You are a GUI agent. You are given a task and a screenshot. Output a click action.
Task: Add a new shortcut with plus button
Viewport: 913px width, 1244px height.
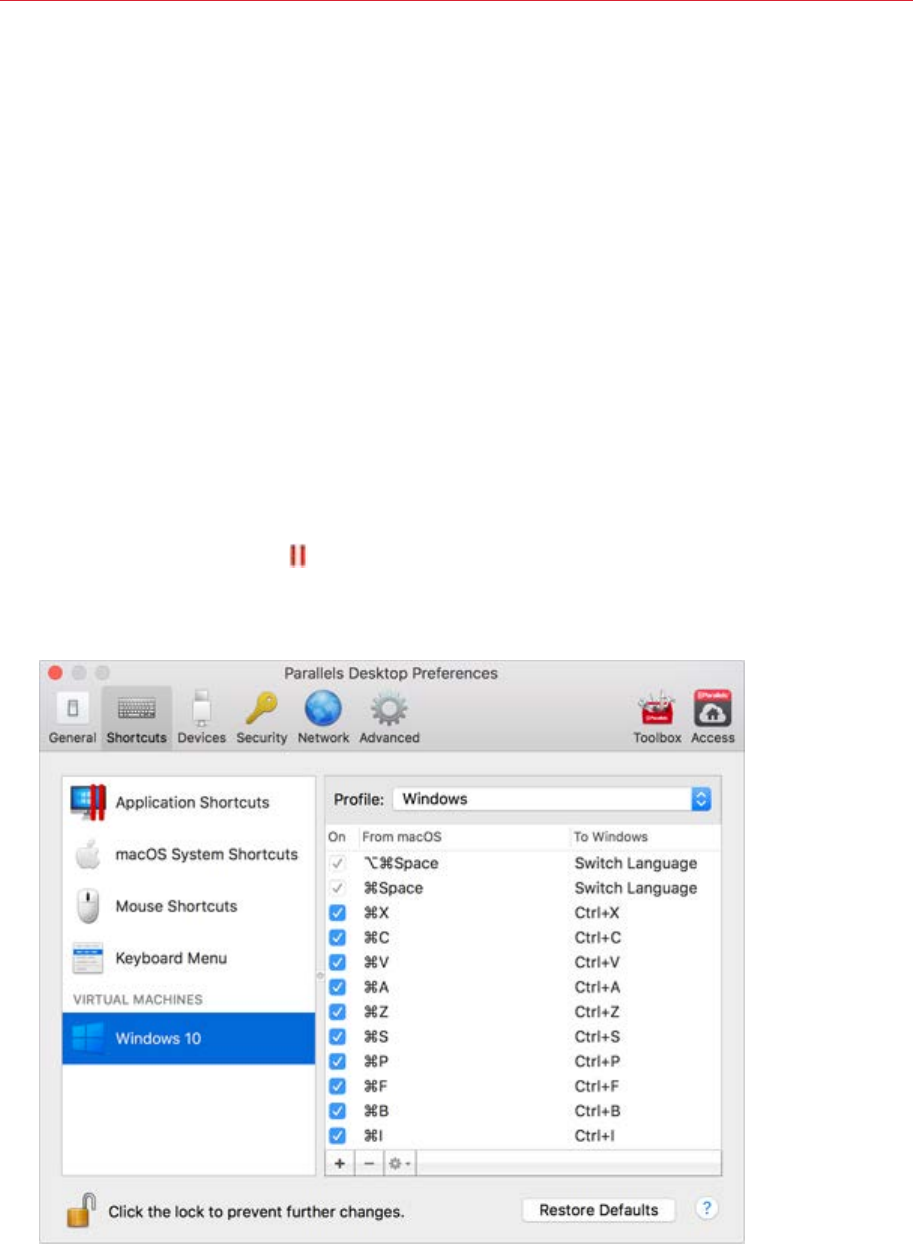(x=340, y=1164)
